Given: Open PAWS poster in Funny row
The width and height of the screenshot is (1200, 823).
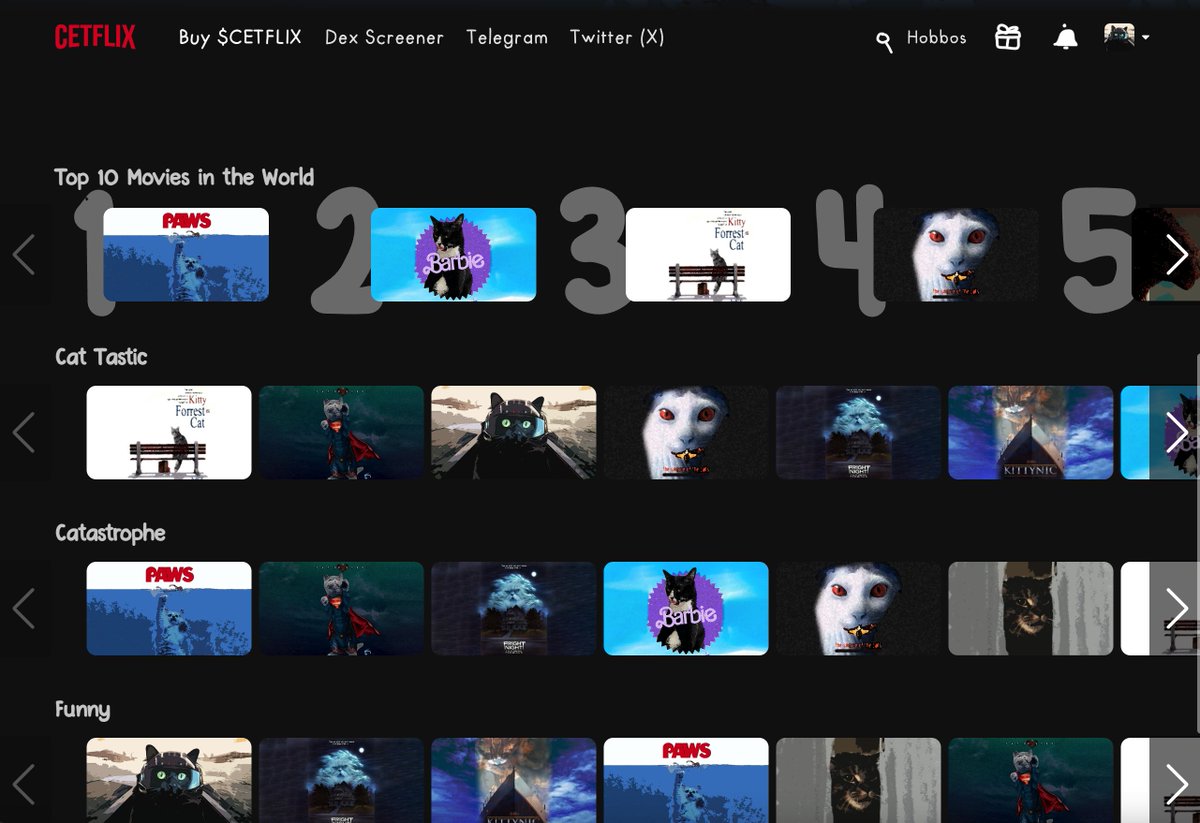Looking at the screenshot, I should pos(686,780).
